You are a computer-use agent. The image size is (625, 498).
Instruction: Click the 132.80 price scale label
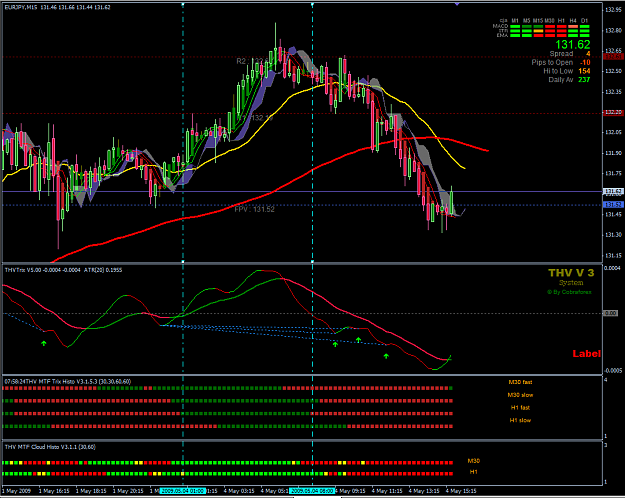coord(613,30)
